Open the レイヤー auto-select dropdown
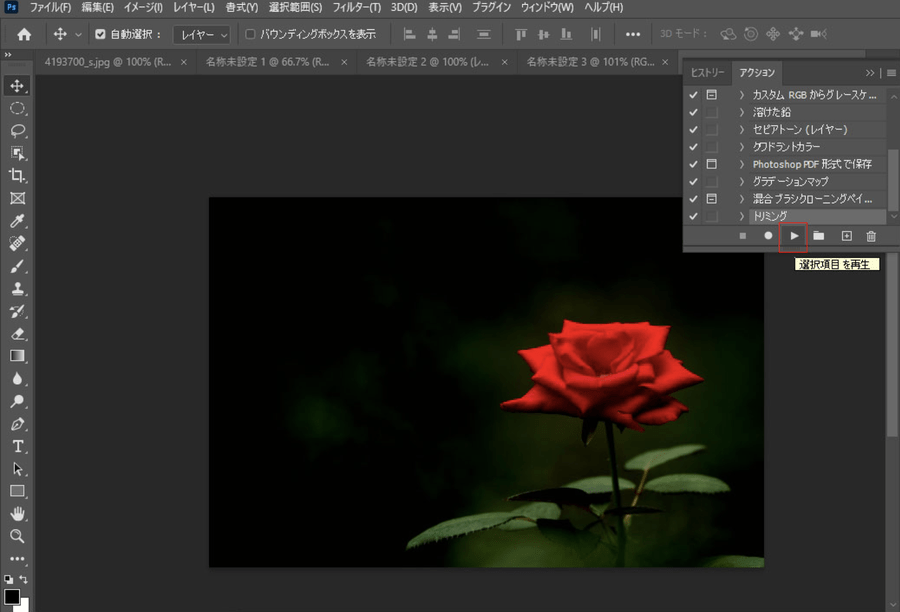900x612 pixels. pyautogui.click(x=202, y=34)
